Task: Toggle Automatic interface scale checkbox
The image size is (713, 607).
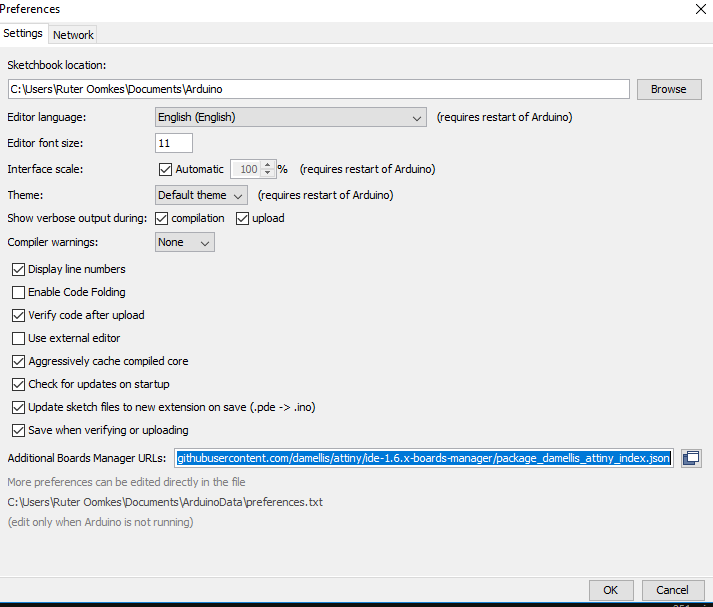Action: pos(166,169)
